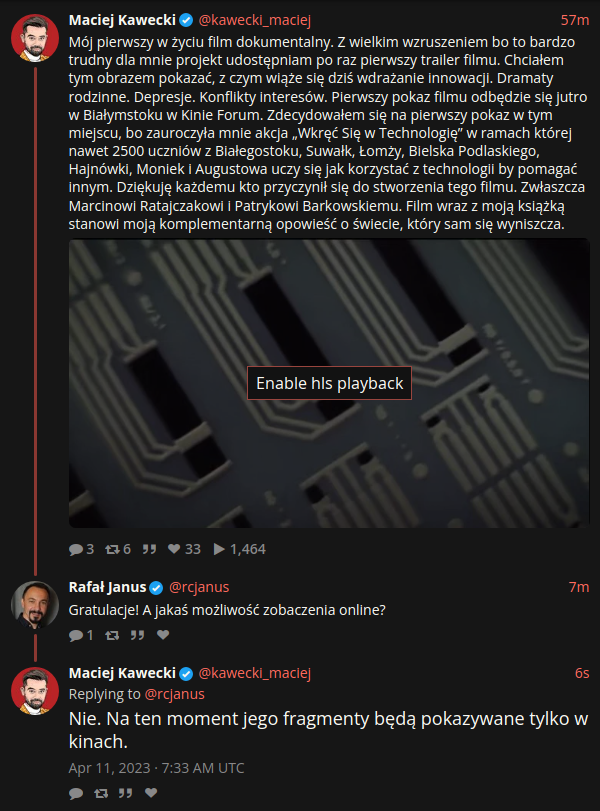Like Rafał Janus's reply tweet
600x811 pixels.
[x=163, y=635]
